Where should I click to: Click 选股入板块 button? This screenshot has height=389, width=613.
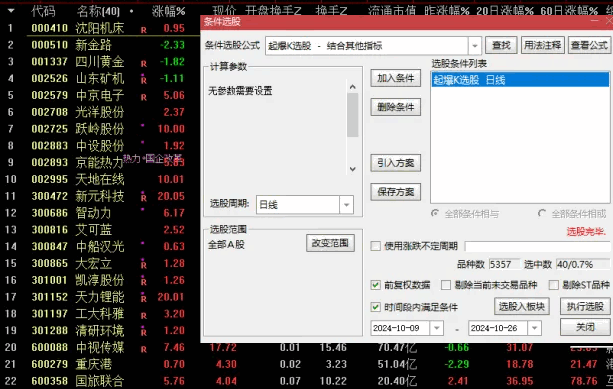click(522, 306)
